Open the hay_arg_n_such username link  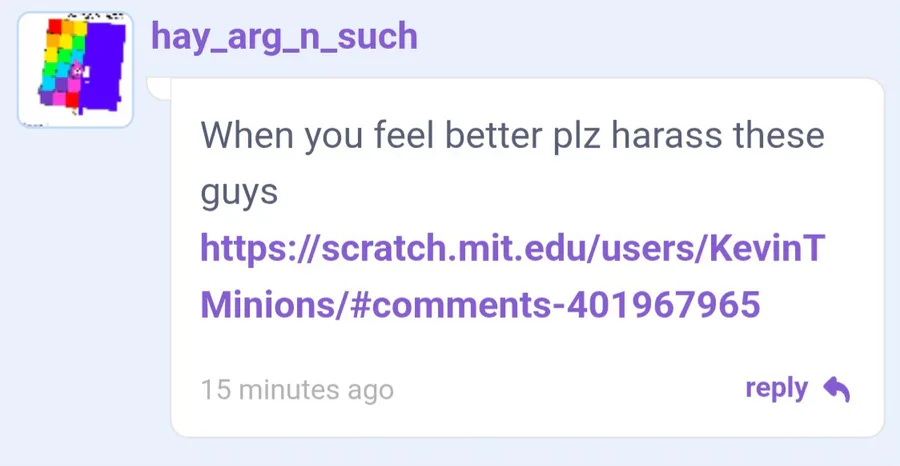[x=284, y=36]
